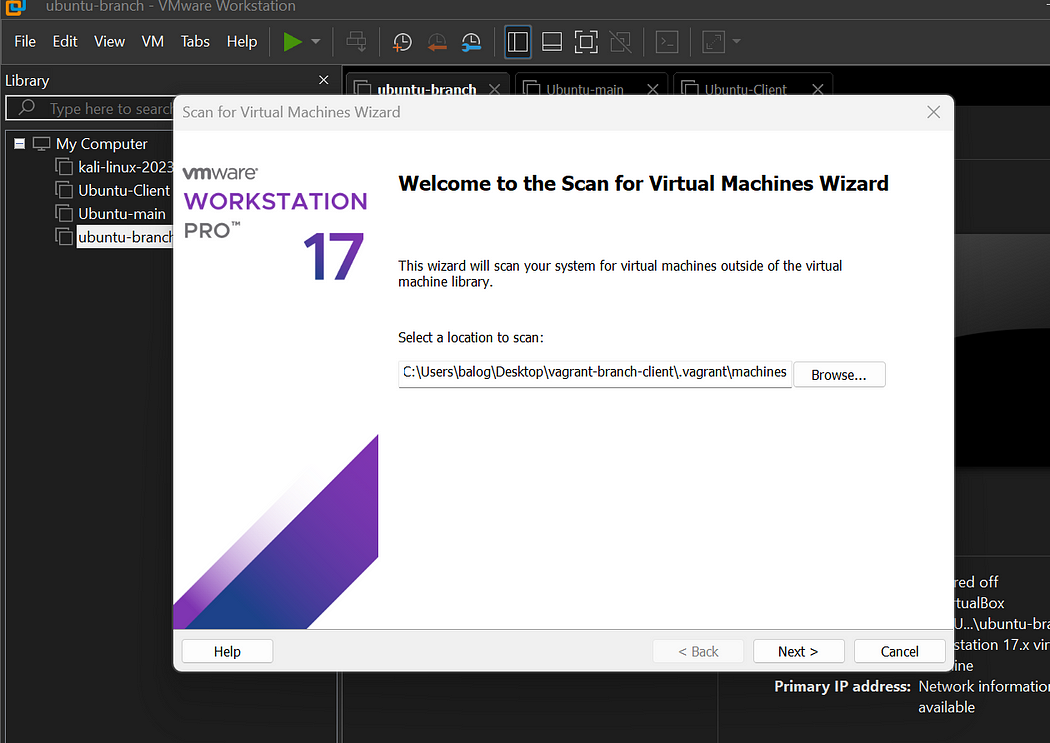Select My Computer in the library tree
Screen dimensions: 1050x743
(x=101, y=144)
